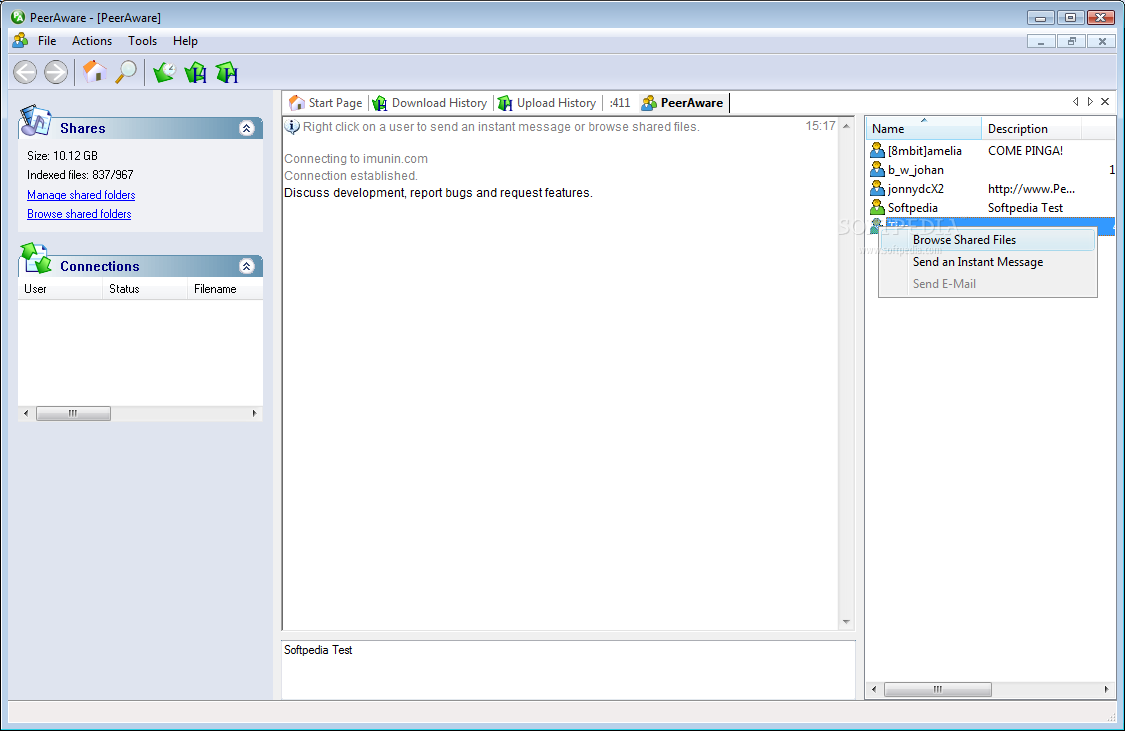Viewport: 1125px width, 731px height.
Task: Select user b_w_johan in the list
Action: click(916, 170)
